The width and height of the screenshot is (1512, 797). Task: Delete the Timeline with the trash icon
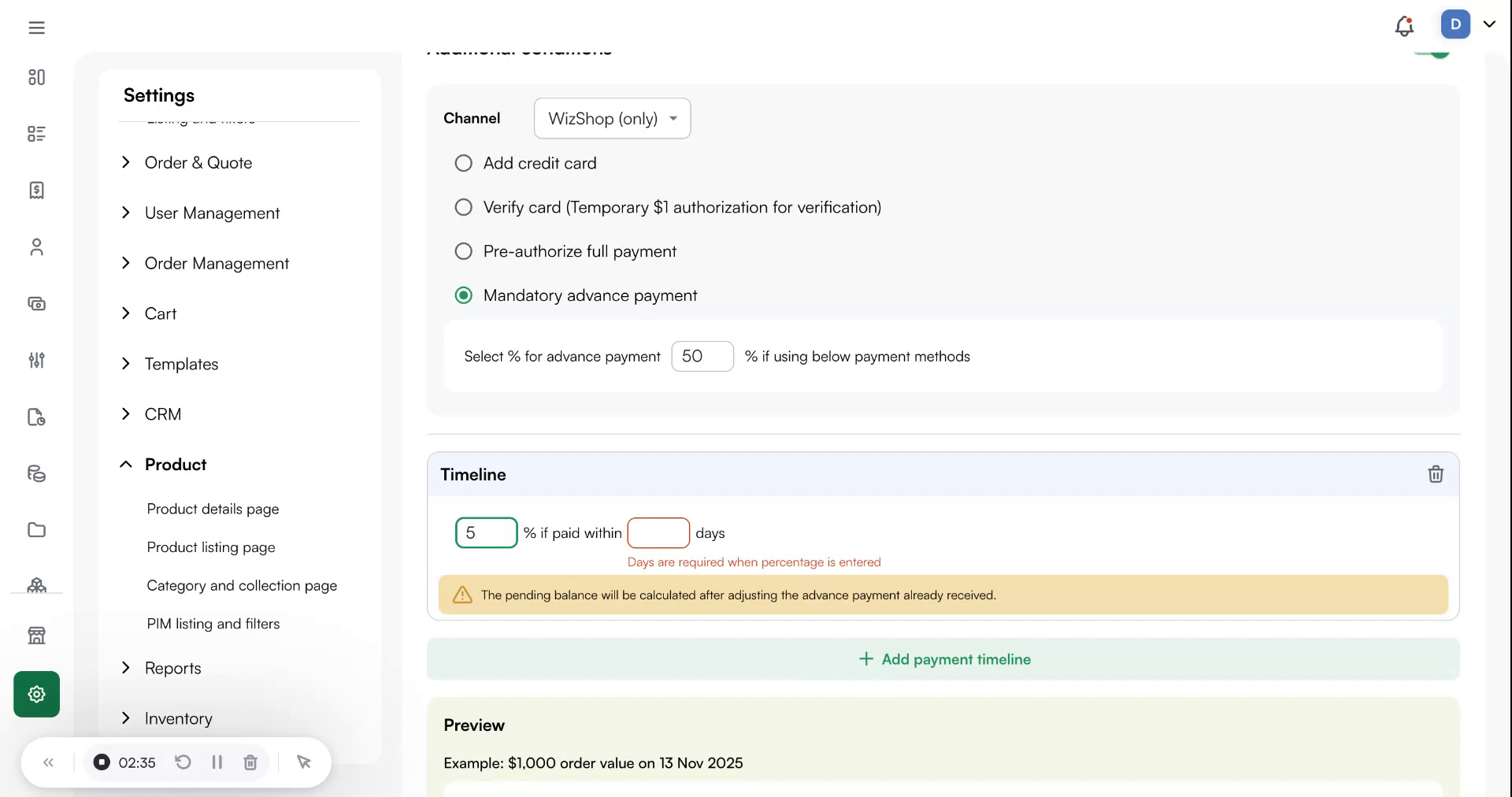pyautogui.click(x=1435, y=474)
